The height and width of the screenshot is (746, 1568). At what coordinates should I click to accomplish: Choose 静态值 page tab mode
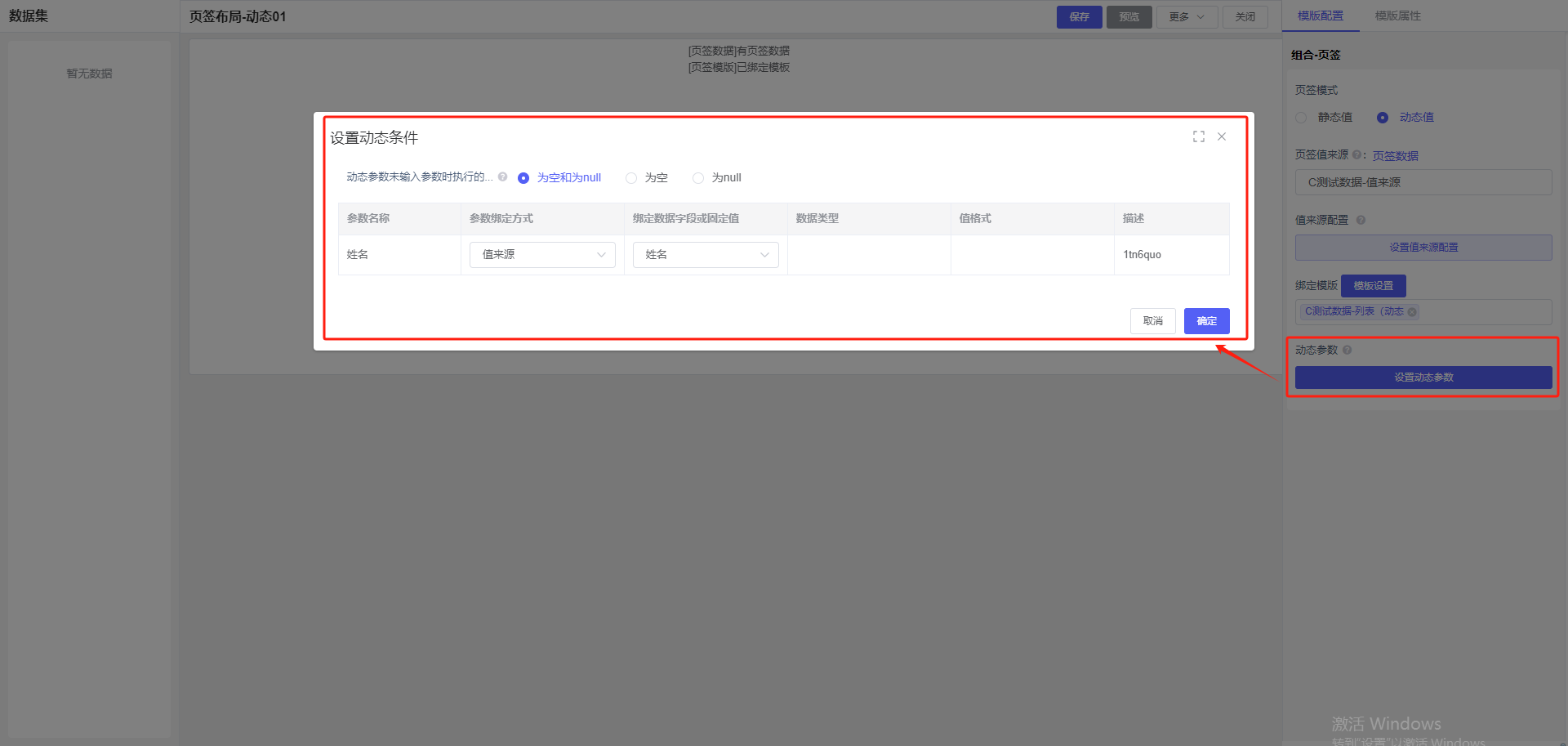1301,118
